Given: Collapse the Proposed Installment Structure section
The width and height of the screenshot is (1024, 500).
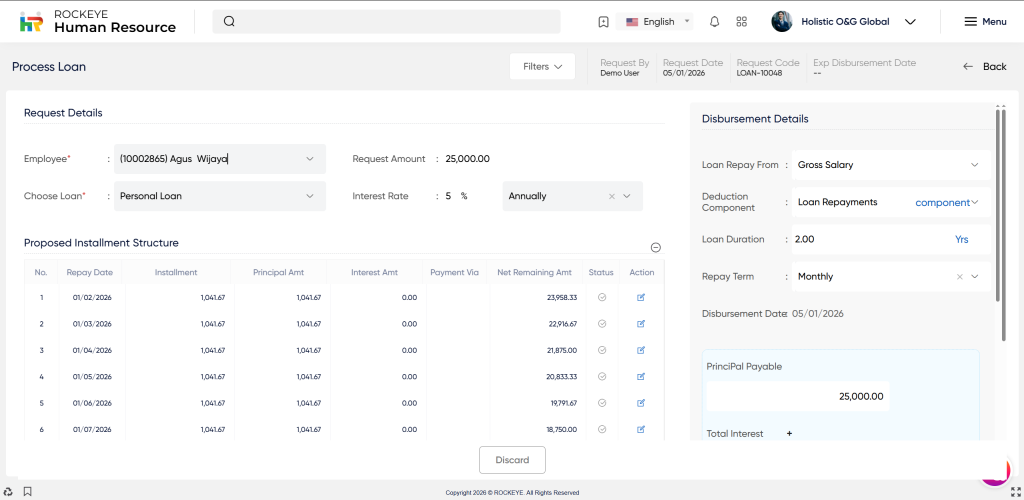Looking at the screenshot, I should 655,247.
